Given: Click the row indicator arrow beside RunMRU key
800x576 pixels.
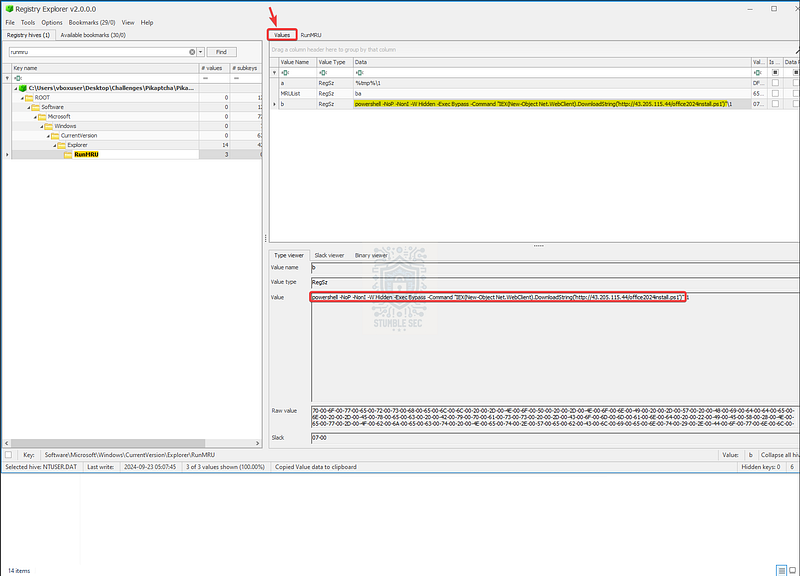Looking at the screenshot, I should 7,155.
